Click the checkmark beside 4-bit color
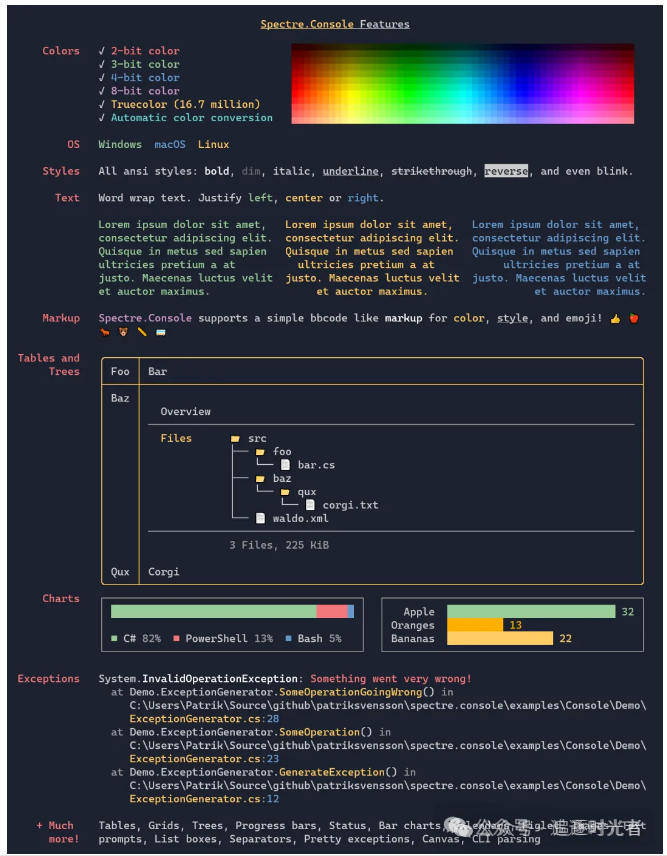667x856 pixels. [x=102, y=78]
